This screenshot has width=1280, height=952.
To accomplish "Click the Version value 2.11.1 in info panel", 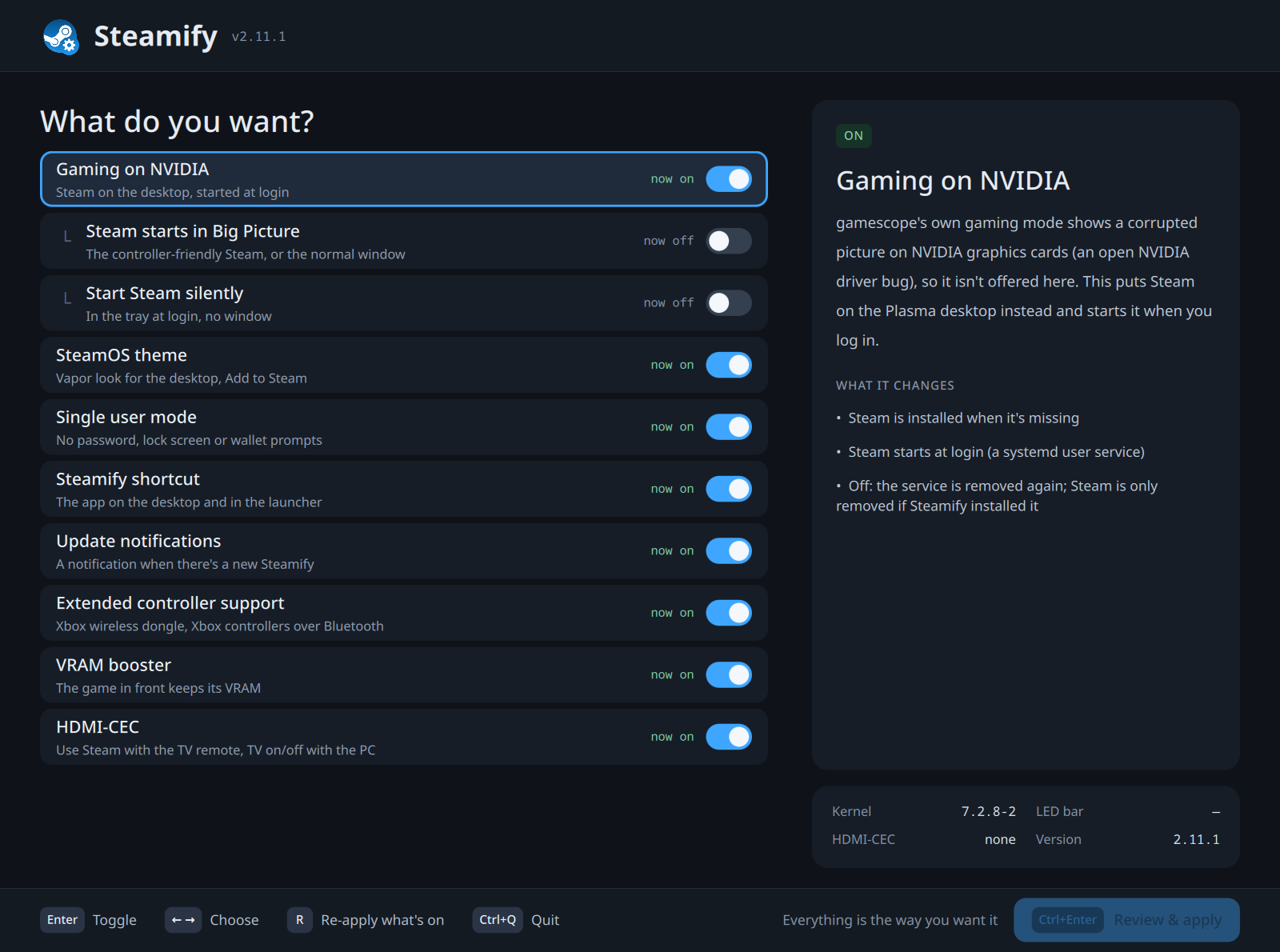I will coord(1196,839).
